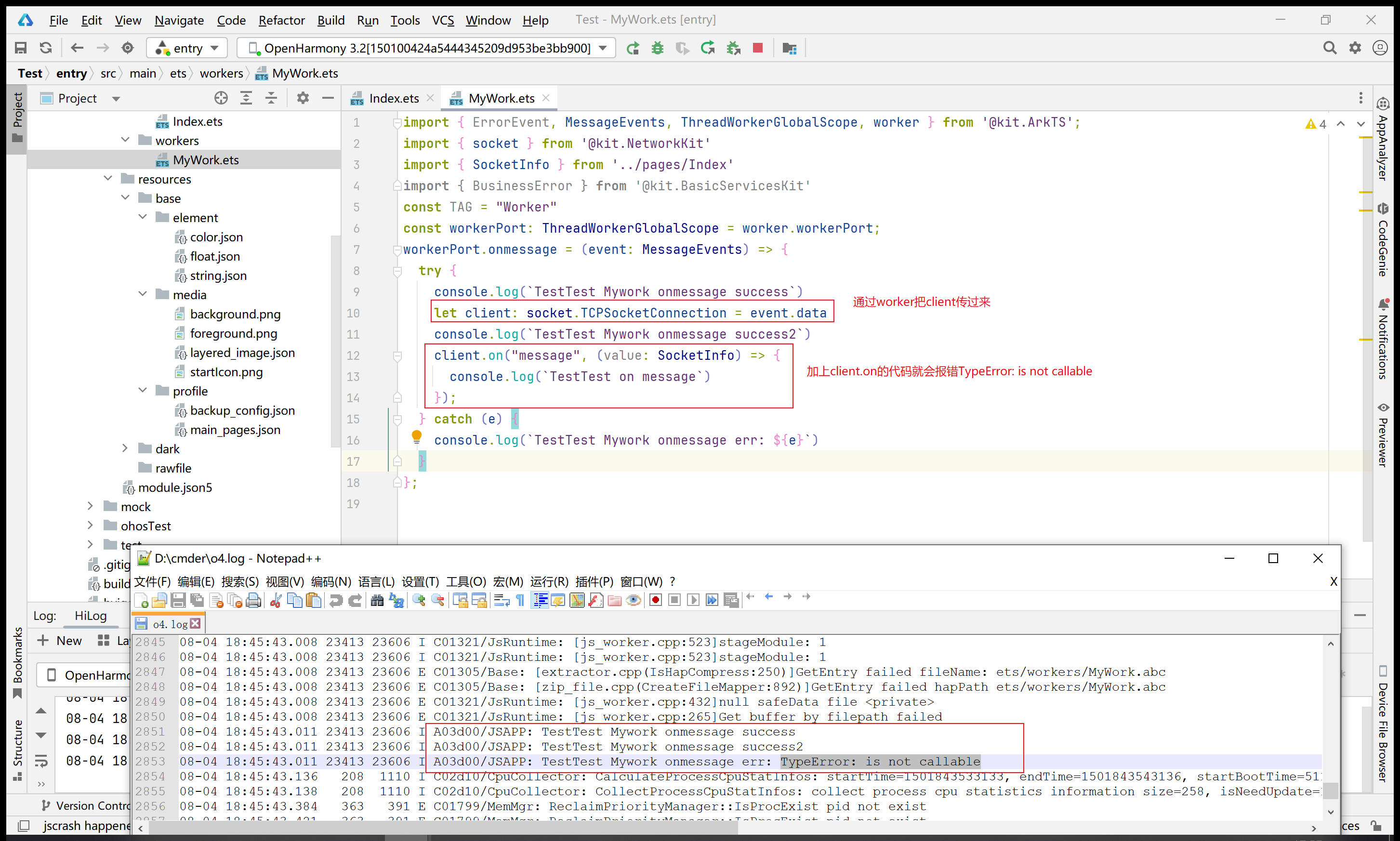Open the entry run configuration dropdown

[187, 48]
